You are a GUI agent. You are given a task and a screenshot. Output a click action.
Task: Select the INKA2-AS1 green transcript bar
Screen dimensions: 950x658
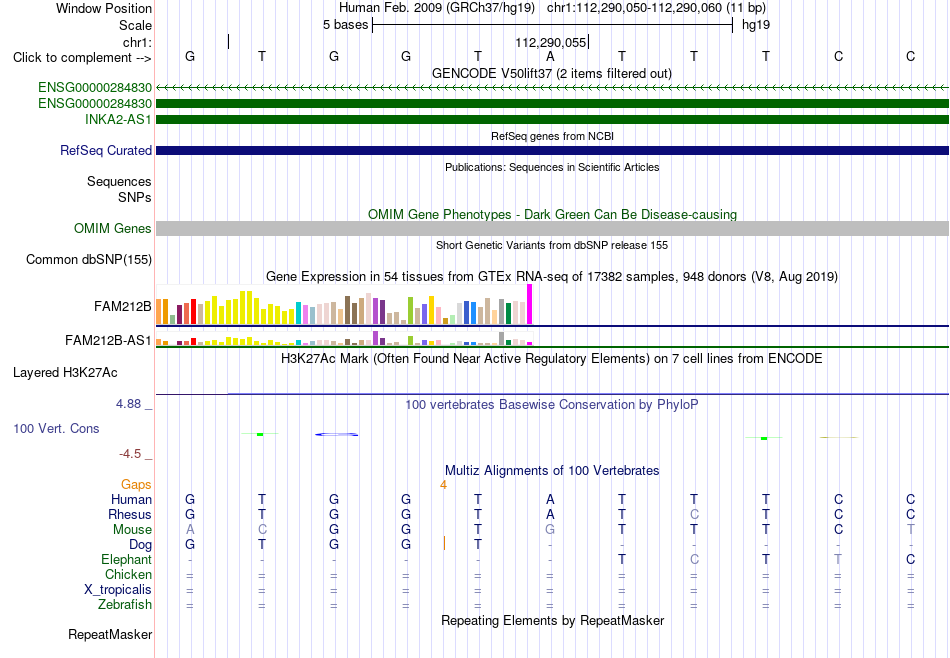pyautogui.click(x=553, y=119)
